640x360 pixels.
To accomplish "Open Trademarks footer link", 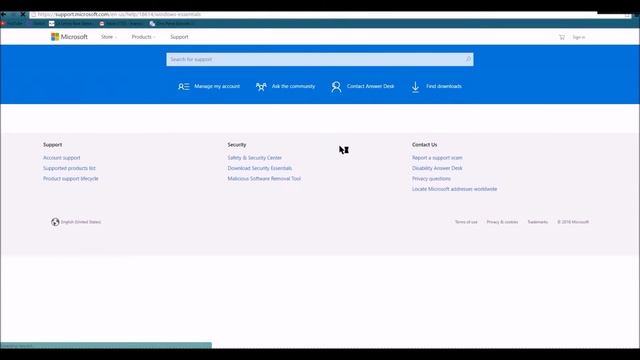I will click(x=538, y=222).
